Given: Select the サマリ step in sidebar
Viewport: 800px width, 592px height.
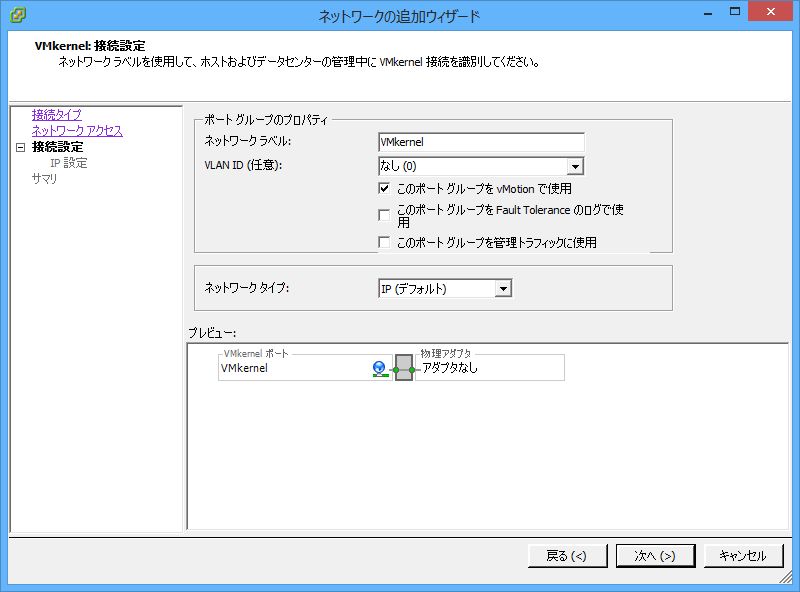Looking at the screenshot, I should (x=44, y=179).
